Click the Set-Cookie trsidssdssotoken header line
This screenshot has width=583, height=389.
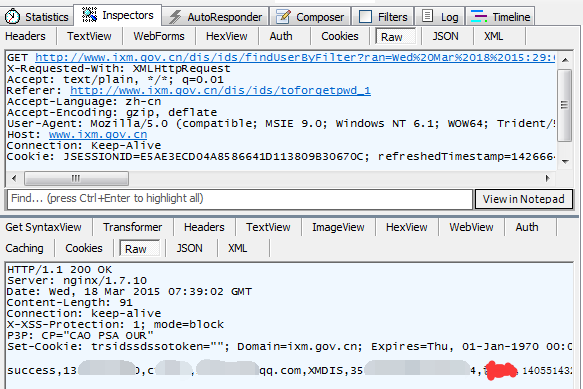[x=290, y=347]
